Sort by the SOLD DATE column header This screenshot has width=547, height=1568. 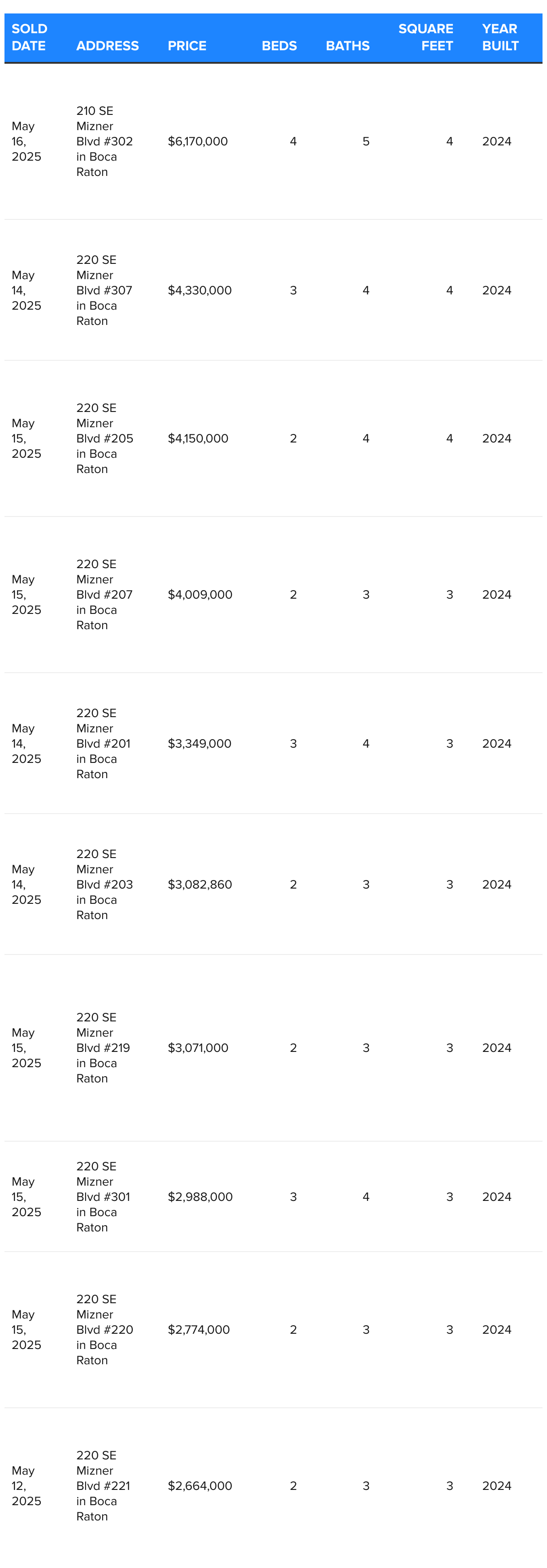(x=29, y=37)
